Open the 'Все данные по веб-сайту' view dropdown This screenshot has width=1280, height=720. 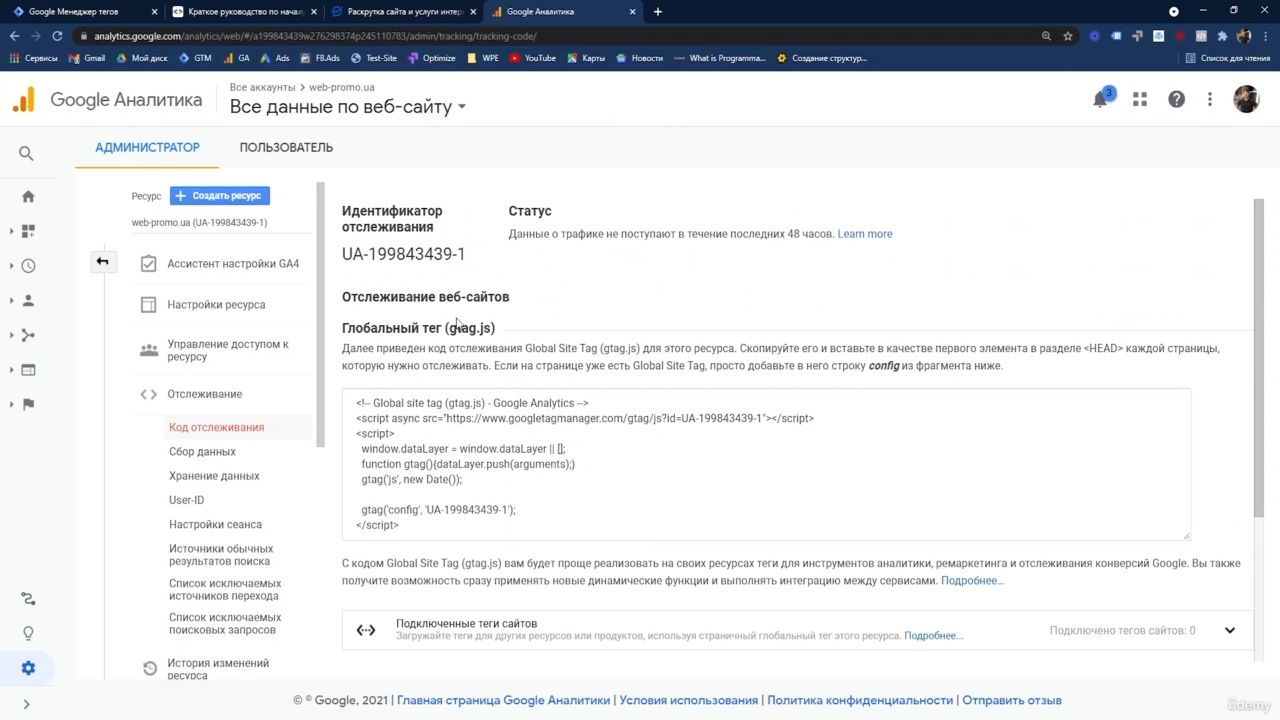348,107
